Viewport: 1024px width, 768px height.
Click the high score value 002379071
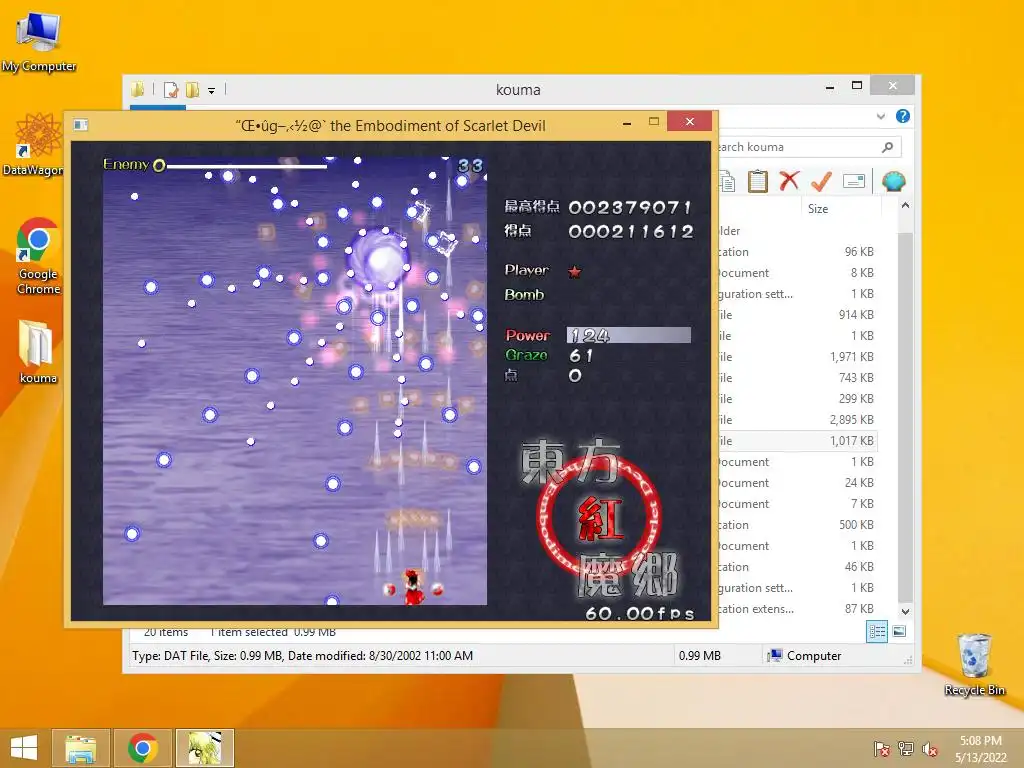click(630, 208)
